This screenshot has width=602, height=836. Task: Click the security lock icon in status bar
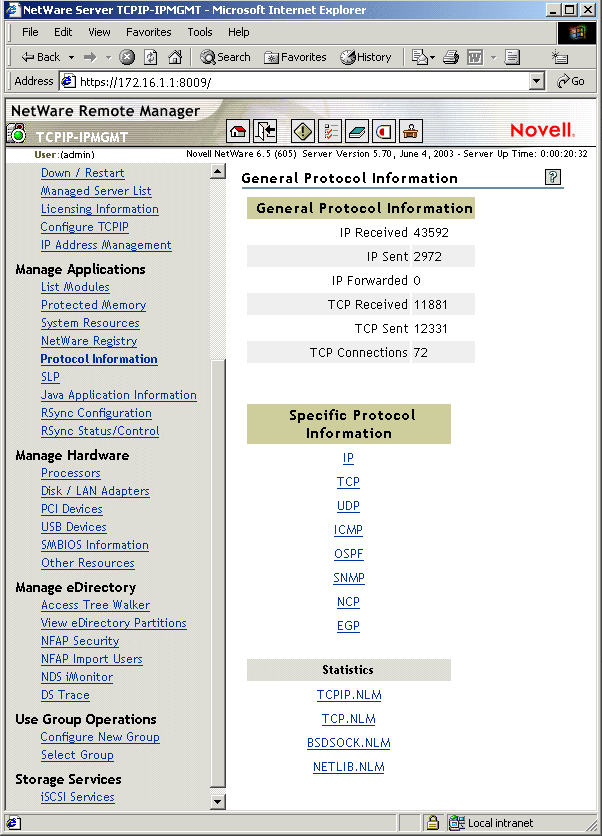(433, 823)
